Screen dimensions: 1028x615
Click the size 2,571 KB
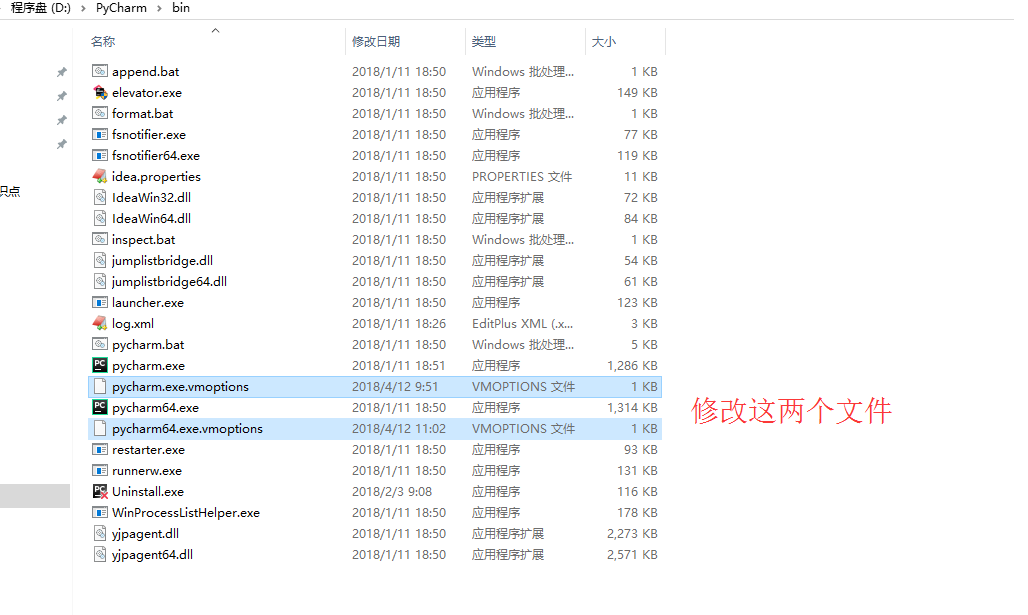tap(632, 554)
